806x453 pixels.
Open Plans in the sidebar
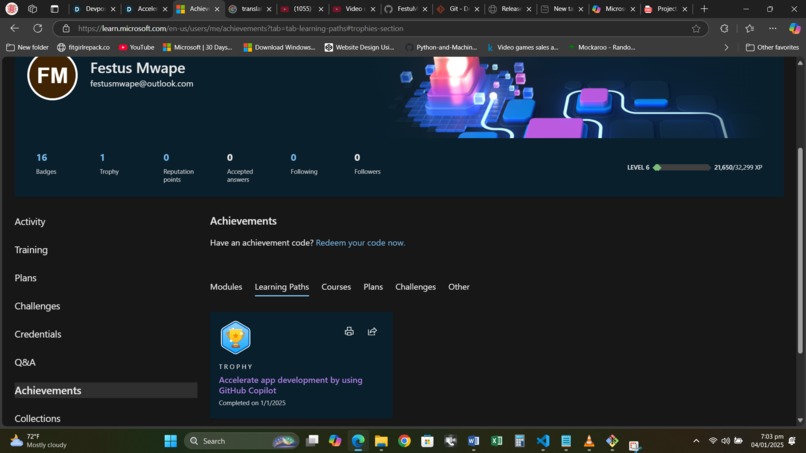25,278
